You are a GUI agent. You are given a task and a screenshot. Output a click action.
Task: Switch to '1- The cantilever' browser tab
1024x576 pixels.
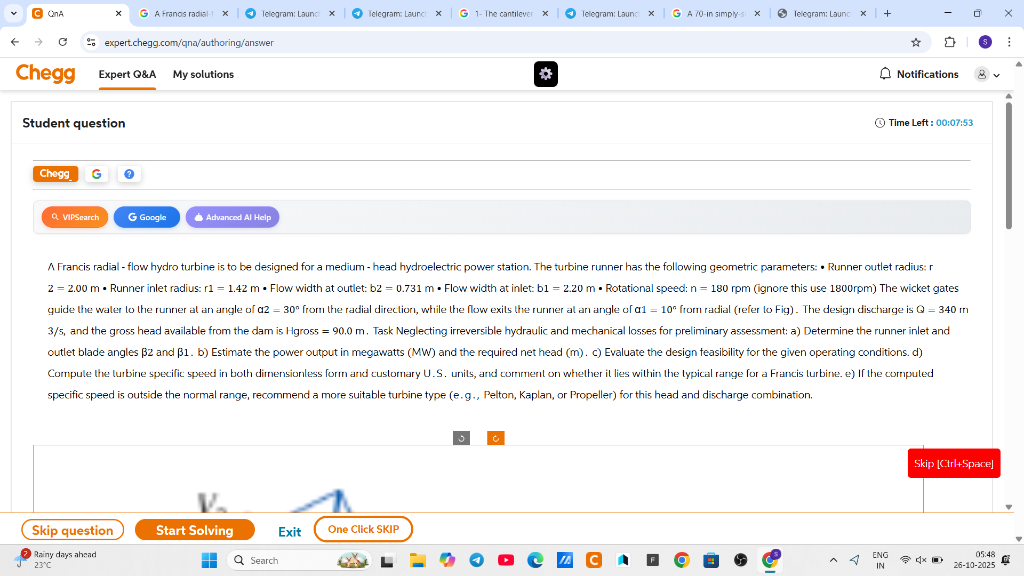pos(504,14)
